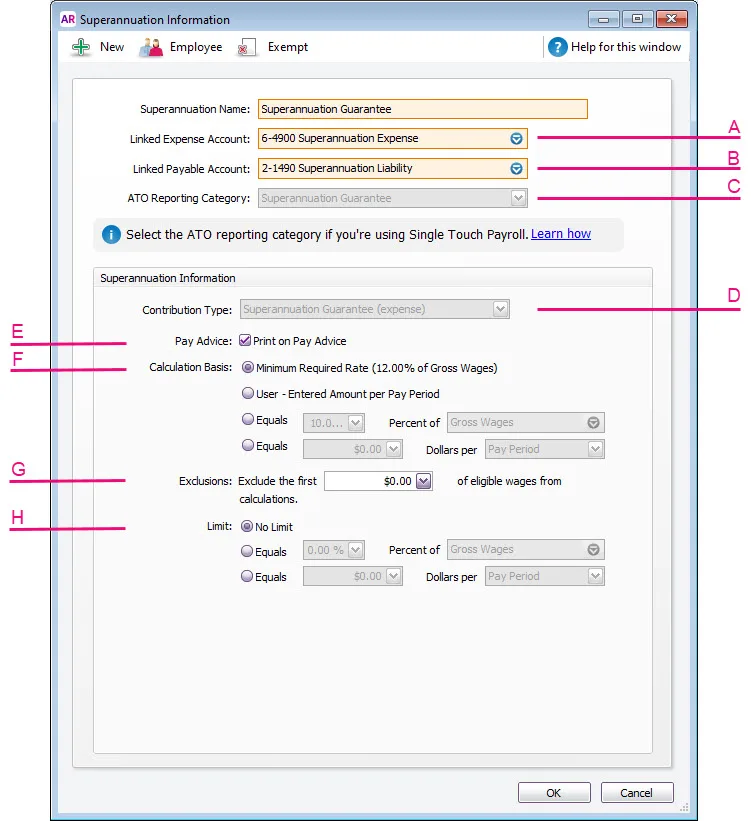Select the No Limit radio button

(x=247, y=526)
